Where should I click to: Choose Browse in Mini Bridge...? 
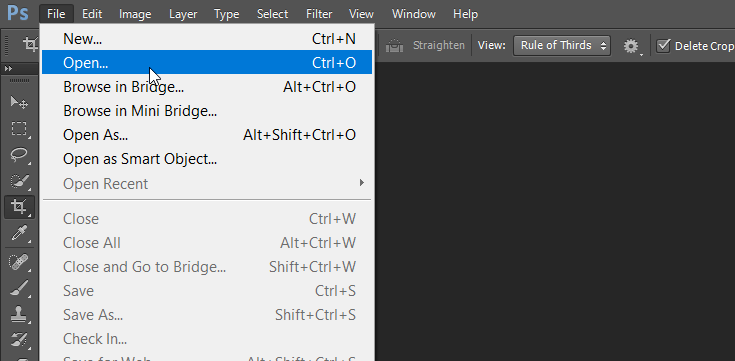pos(207,111)
